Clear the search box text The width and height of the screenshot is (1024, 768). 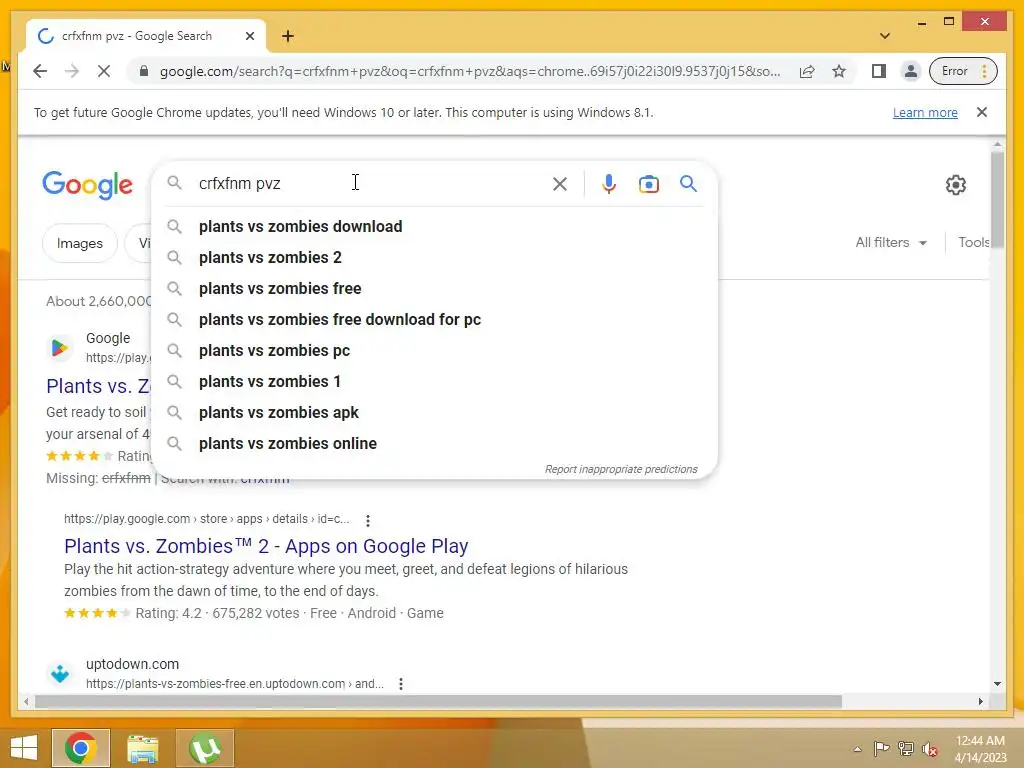[560, 184]
